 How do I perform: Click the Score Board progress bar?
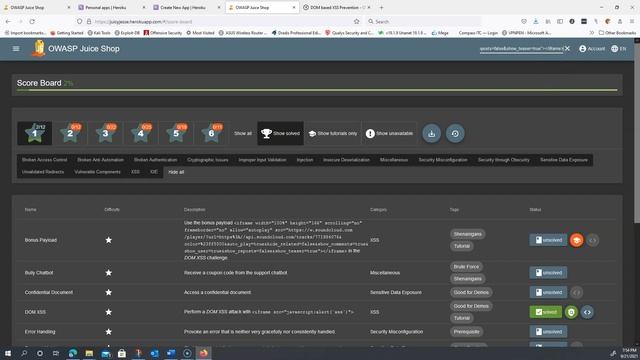coord(317,90)
